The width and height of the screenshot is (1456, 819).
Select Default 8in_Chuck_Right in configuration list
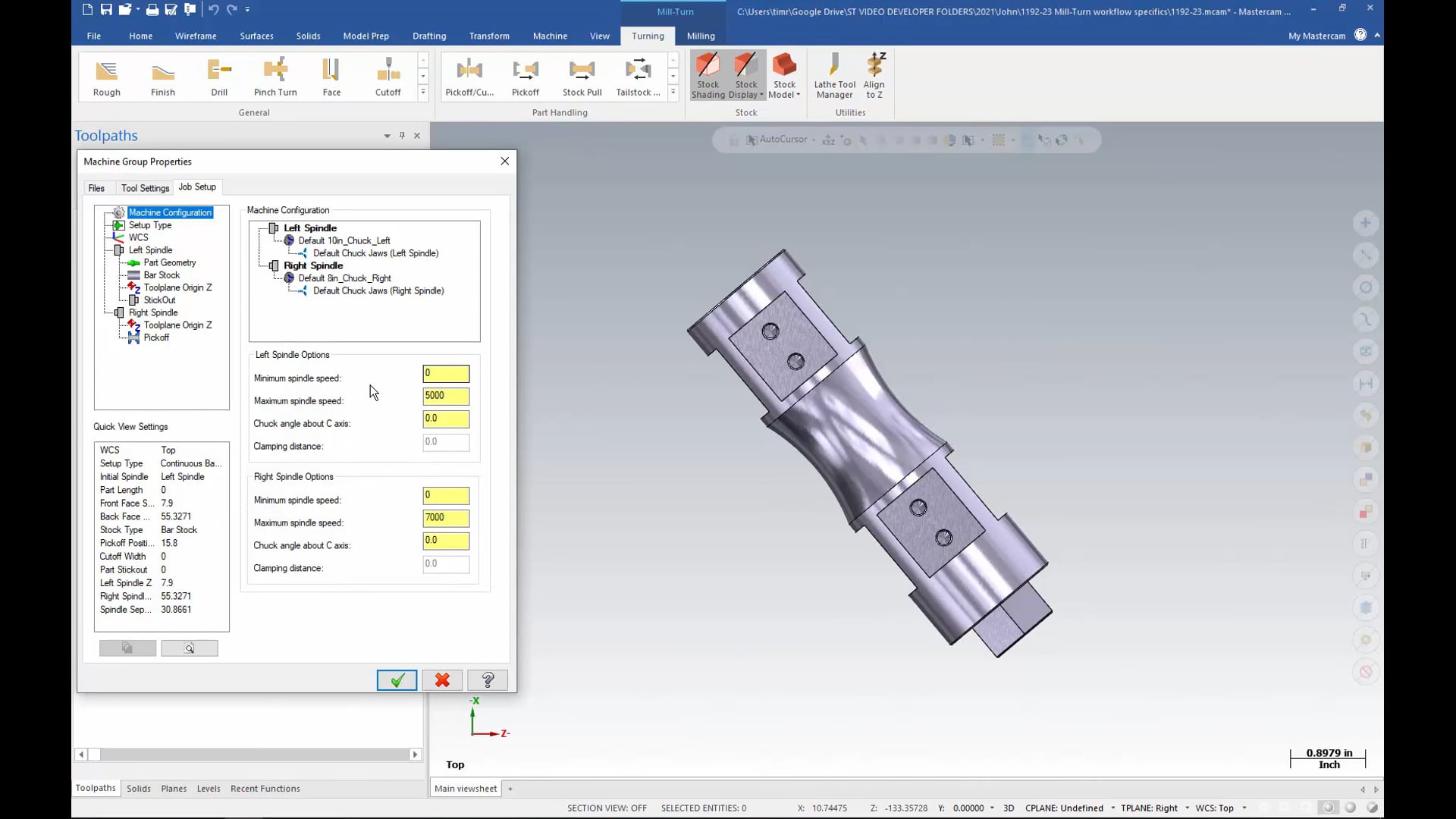click(x=345, y=278)
